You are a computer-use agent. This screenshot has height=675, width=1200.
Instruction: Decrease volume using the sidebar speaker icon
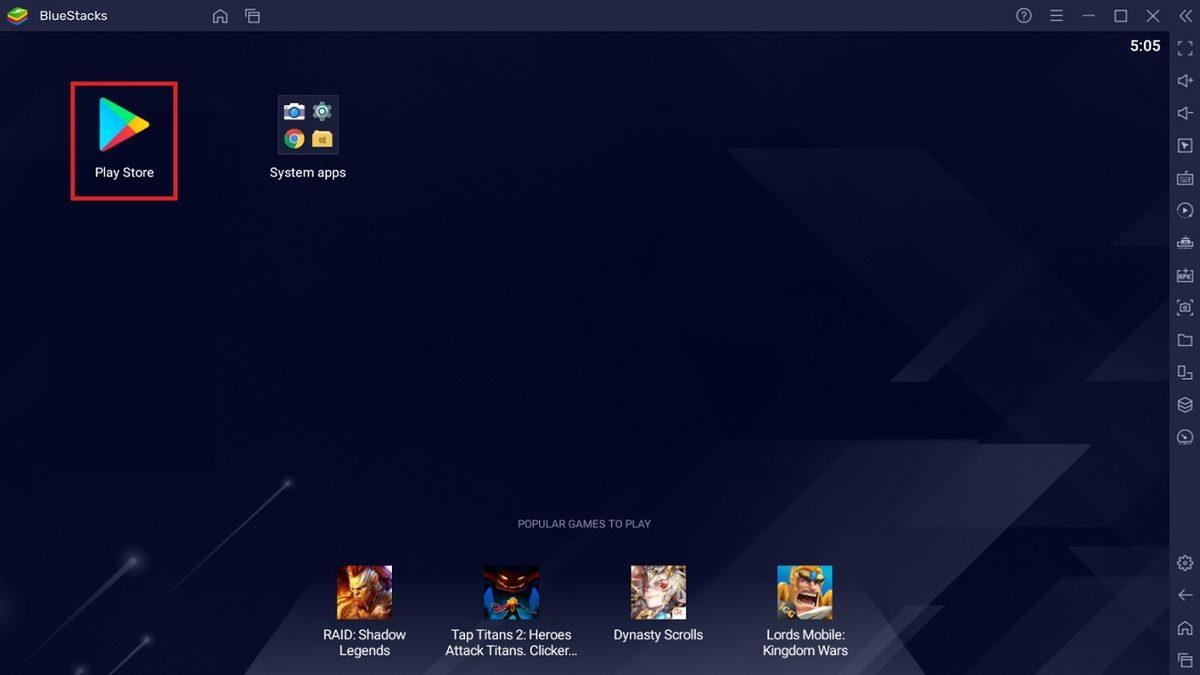1185,113
